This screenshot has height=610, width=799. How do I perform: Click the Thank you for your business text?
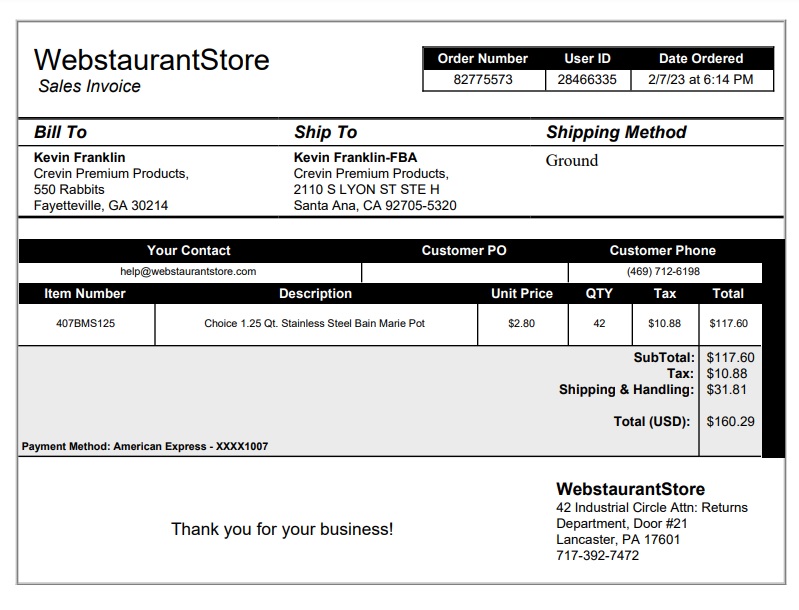282,529
